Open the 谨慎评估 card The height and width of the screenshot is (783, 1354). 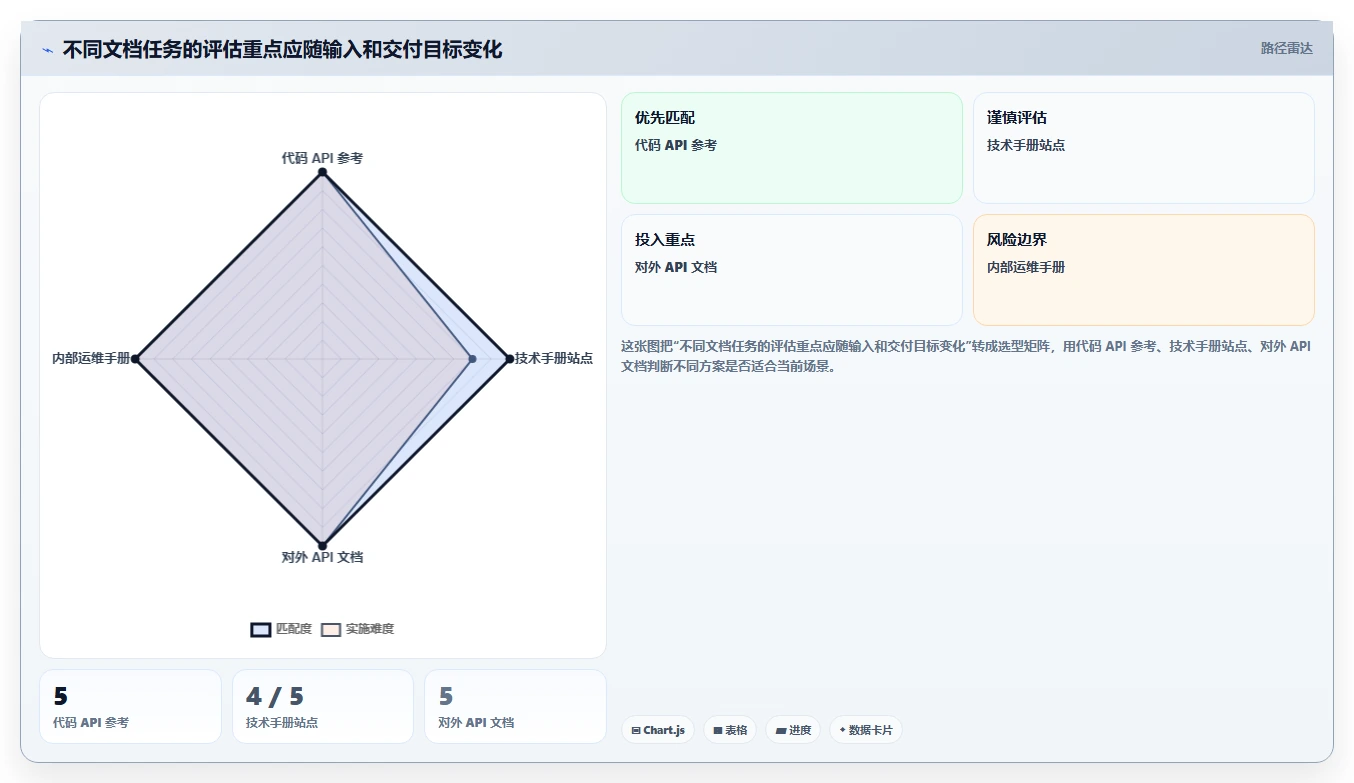coord(1143,148)
